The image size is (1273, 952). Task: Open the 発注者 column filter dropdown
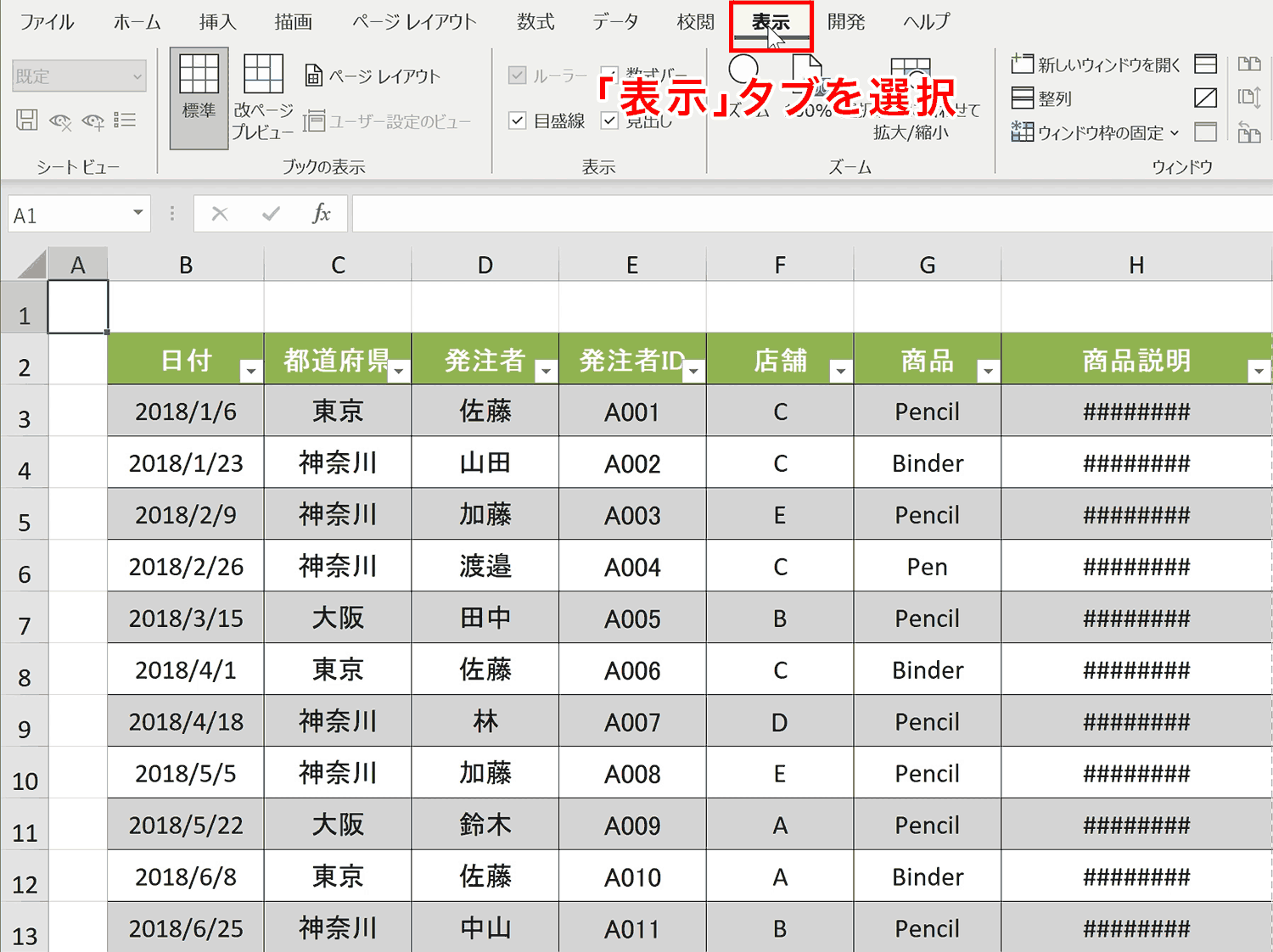pos(546,371)
